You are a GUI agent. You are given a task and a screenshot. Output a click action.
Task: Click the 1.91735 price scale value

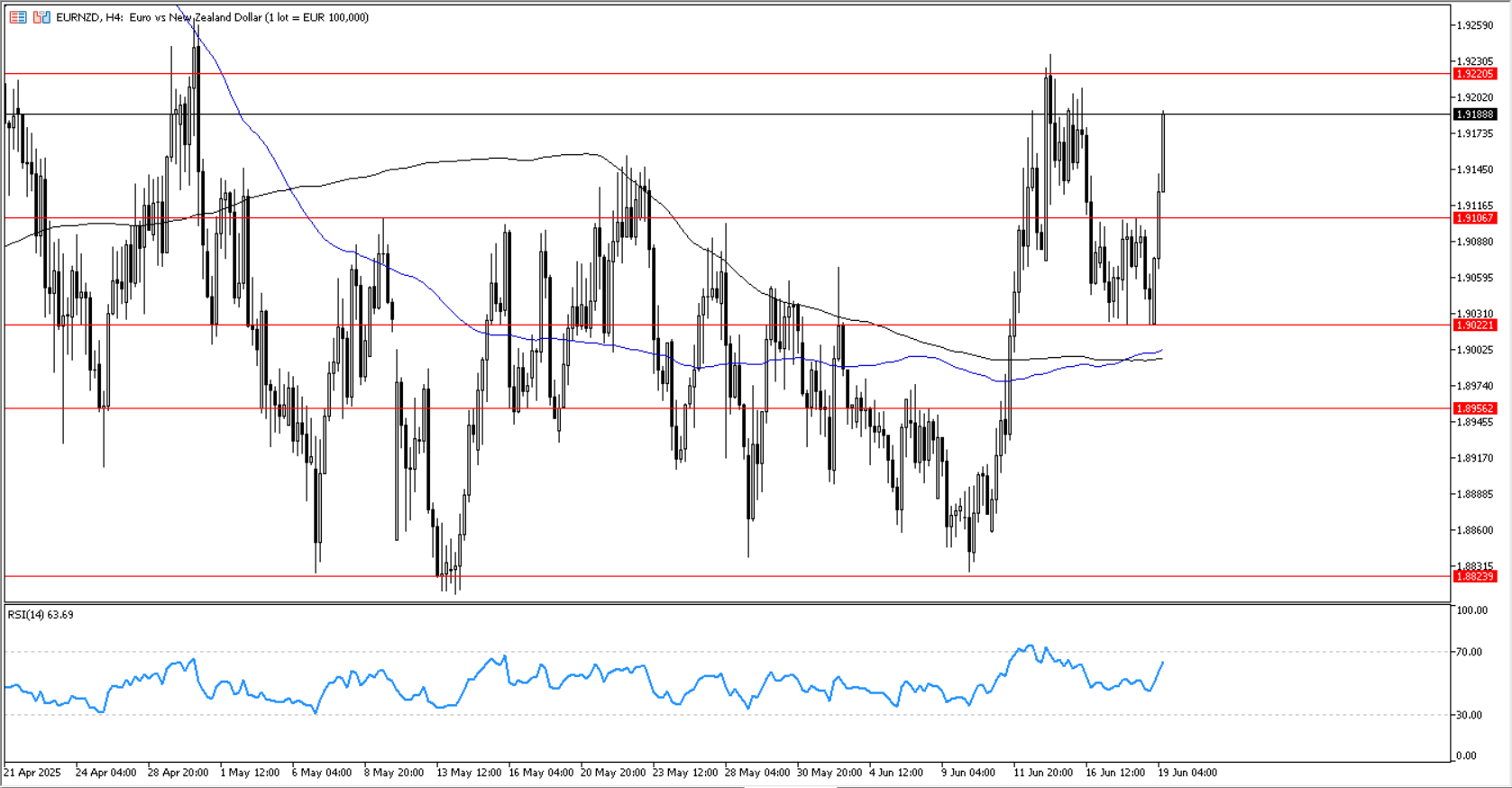pos(1475,133)
